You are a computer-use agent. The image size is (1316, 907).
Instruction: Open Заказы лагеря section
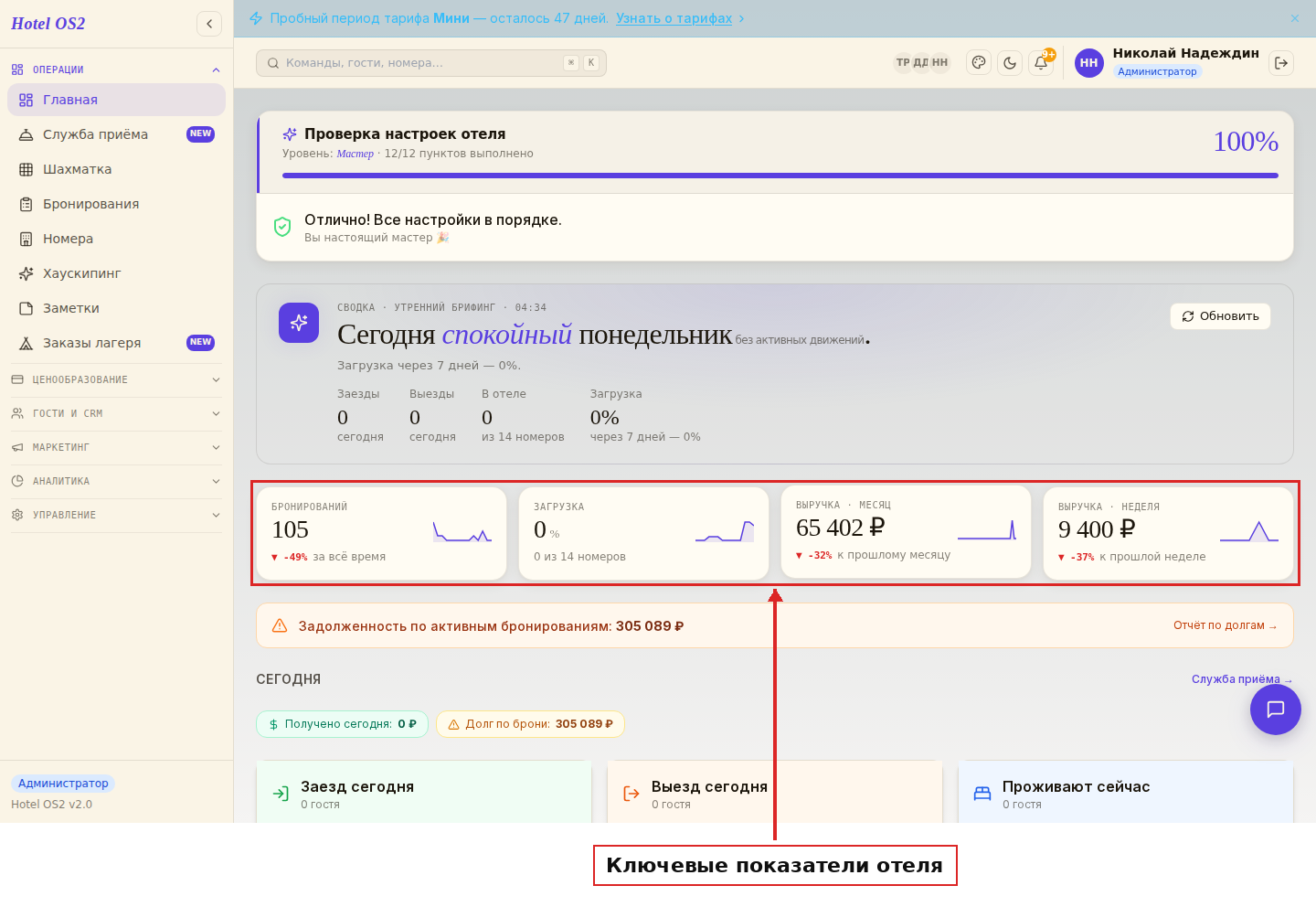(116, 343)
